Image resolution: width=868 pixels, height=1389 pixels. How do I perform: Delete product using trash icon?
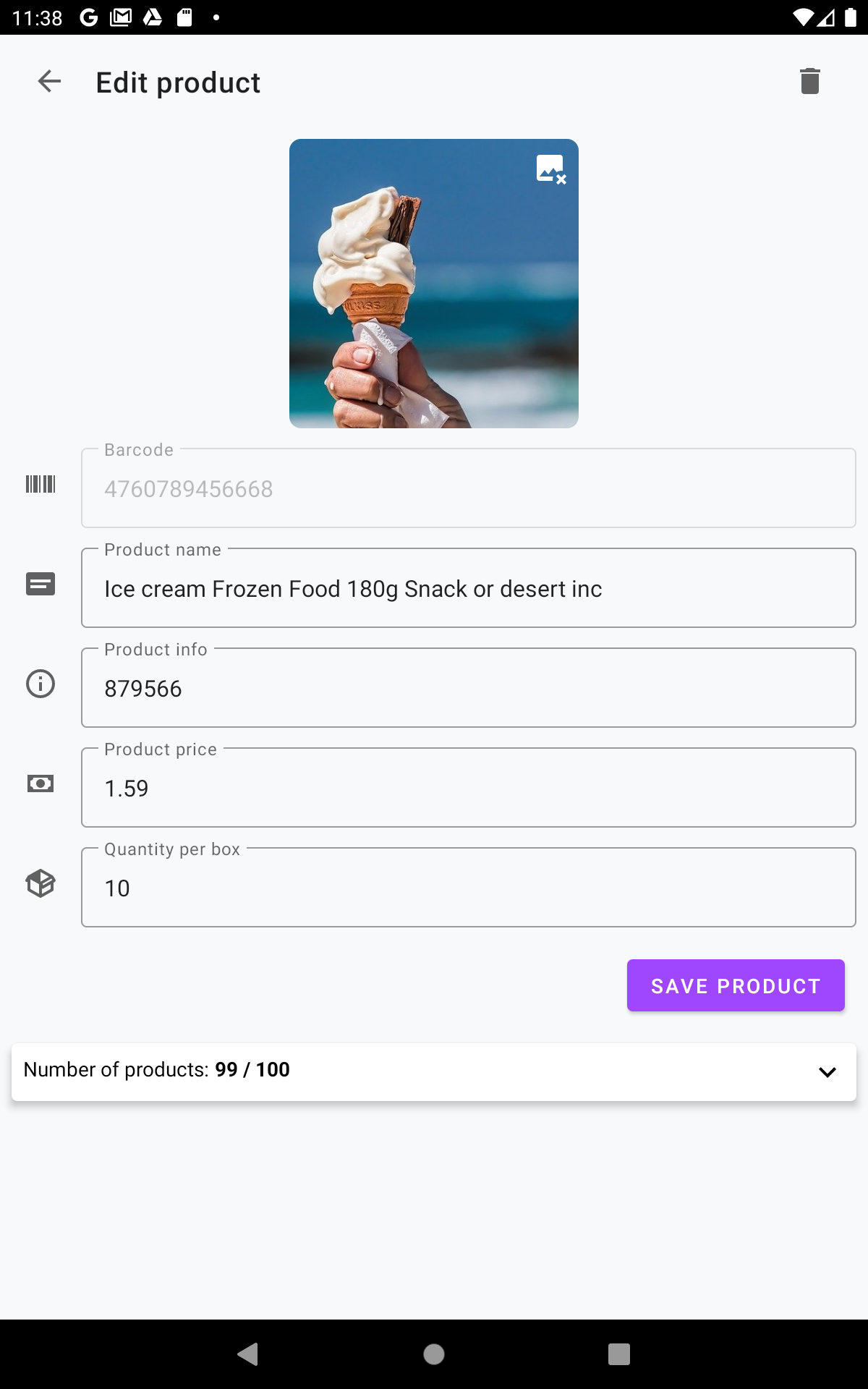pyautogui.click(x=809, y=81)
